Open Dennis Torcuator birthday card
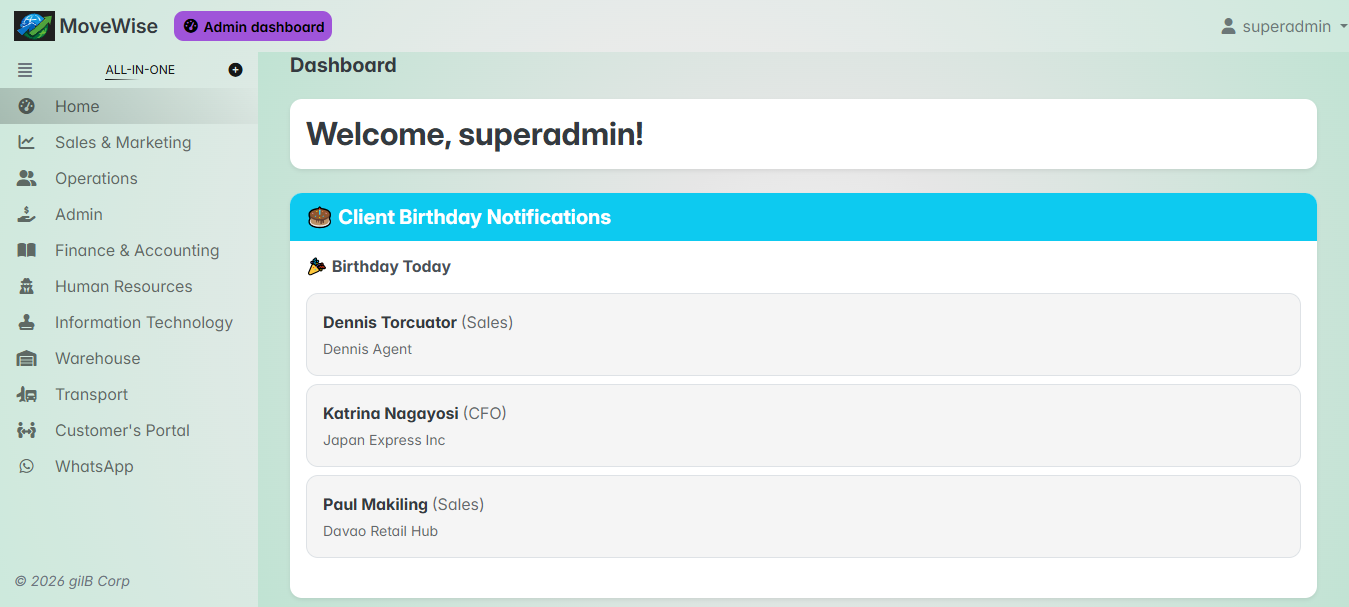Screen dimensions: 1349x607 803,334
